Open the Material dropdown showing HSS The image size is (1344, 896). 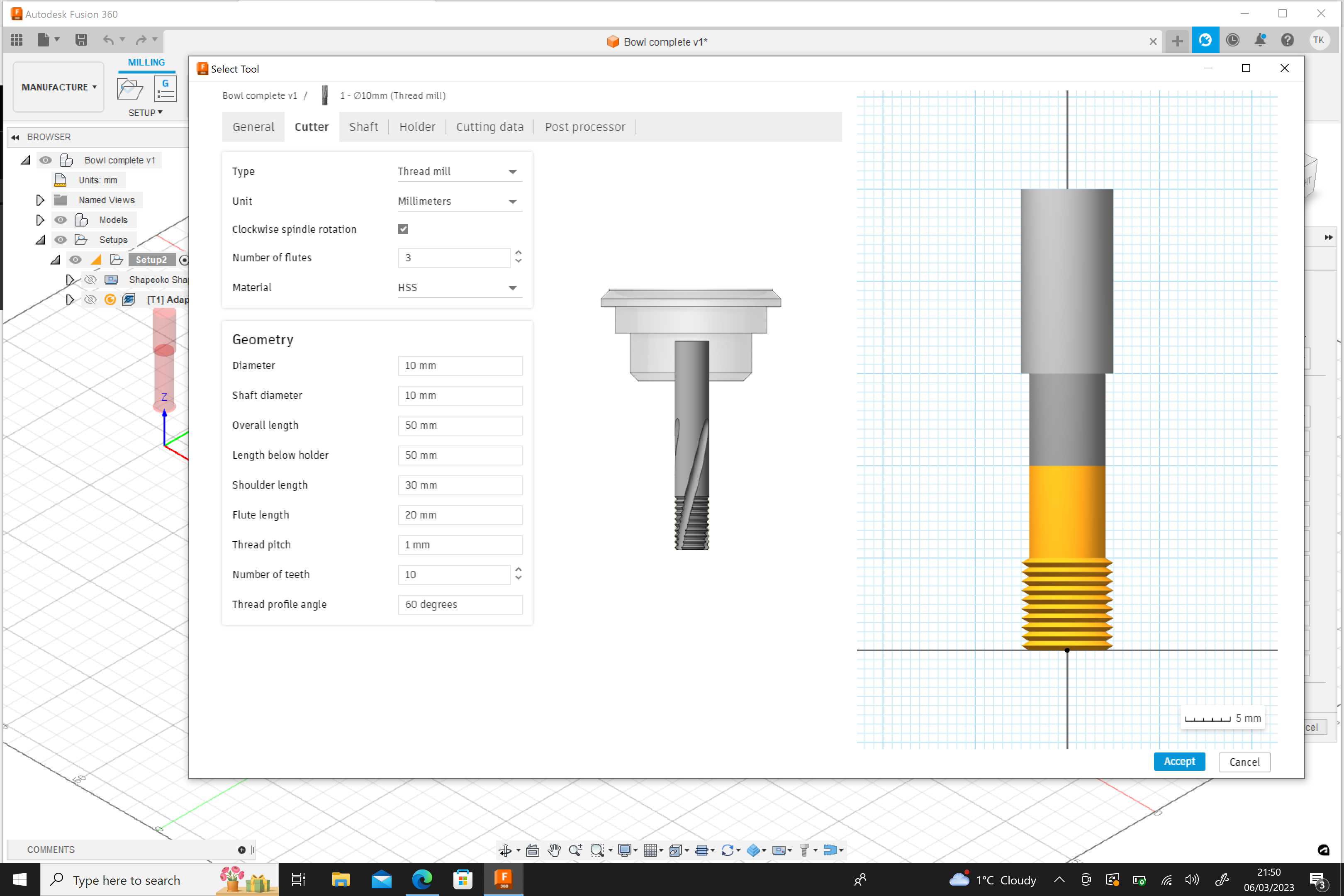click(460, 287)
